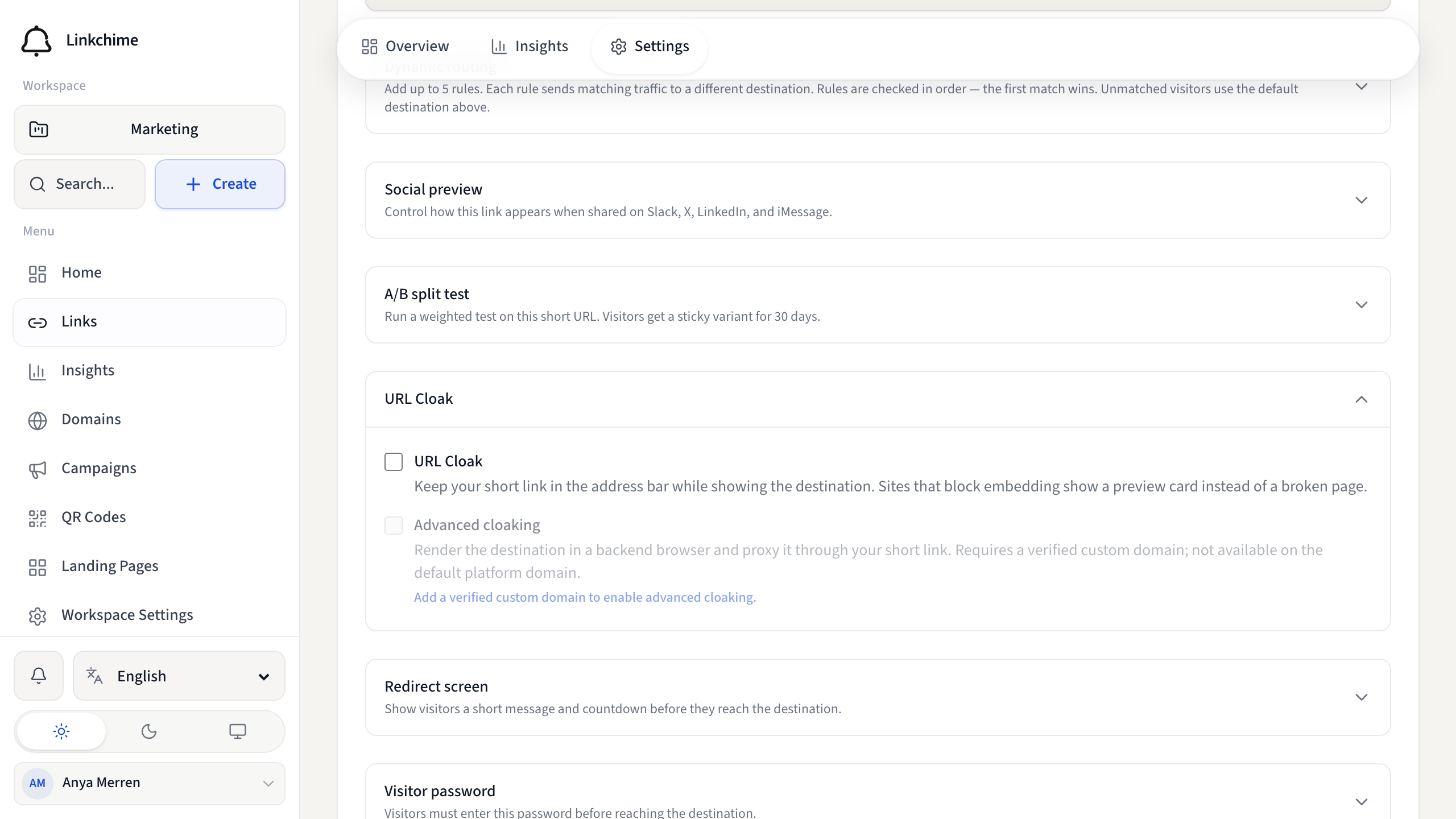
Task: Open QR Codes in the sidebar
Action: [150, 518]
